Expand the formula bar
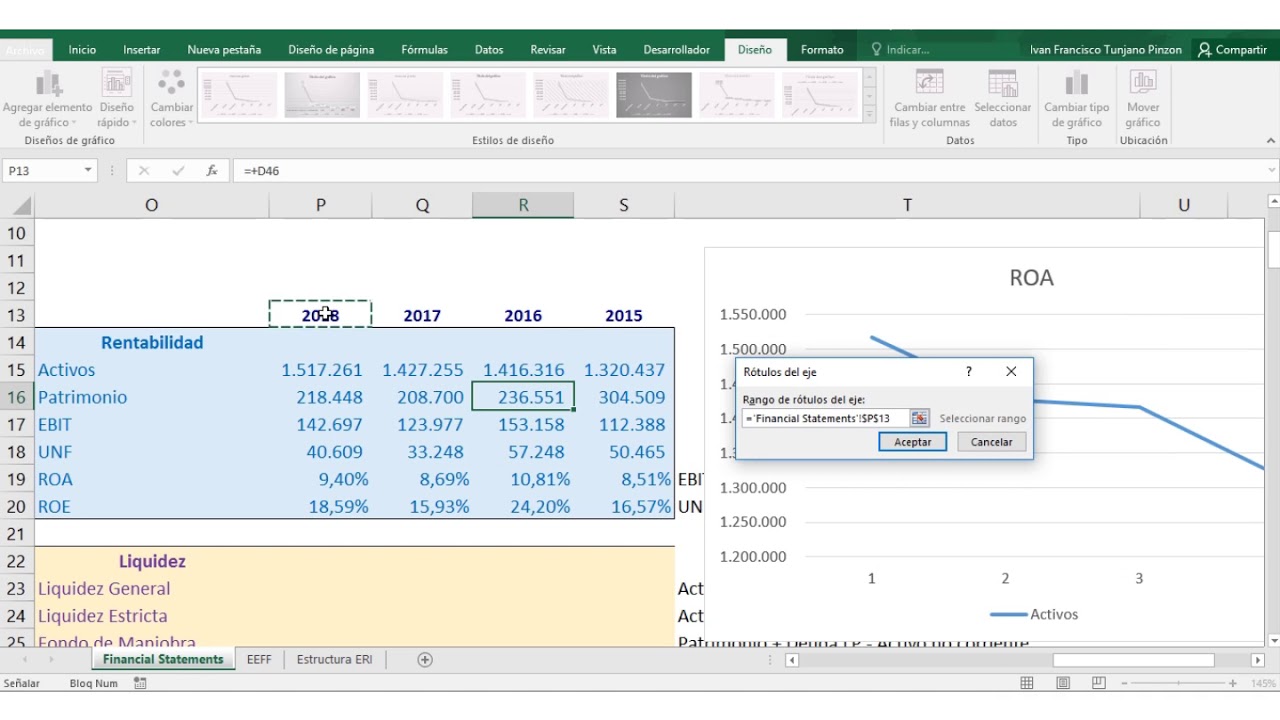1280x720 pixels. 1271,171
